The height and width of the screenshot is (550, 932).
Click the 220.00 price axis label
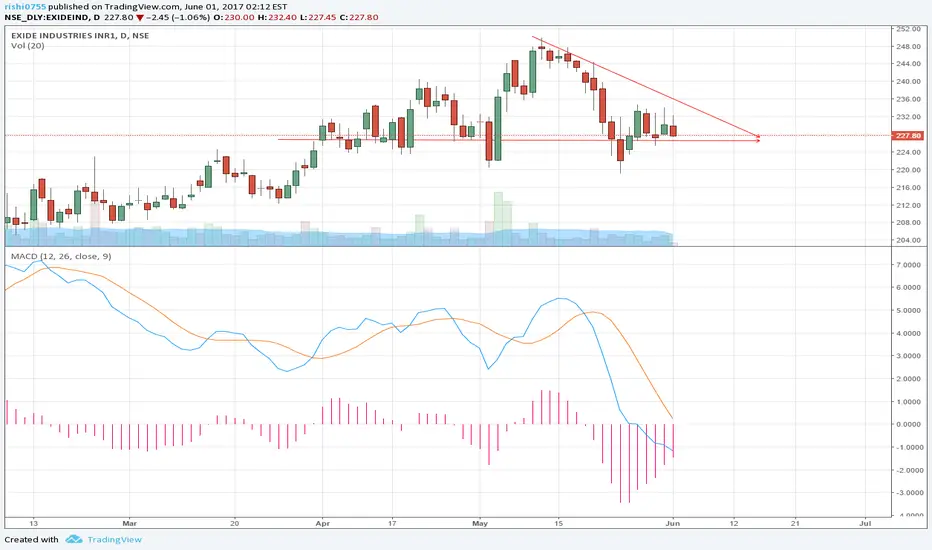pos(908,170)
